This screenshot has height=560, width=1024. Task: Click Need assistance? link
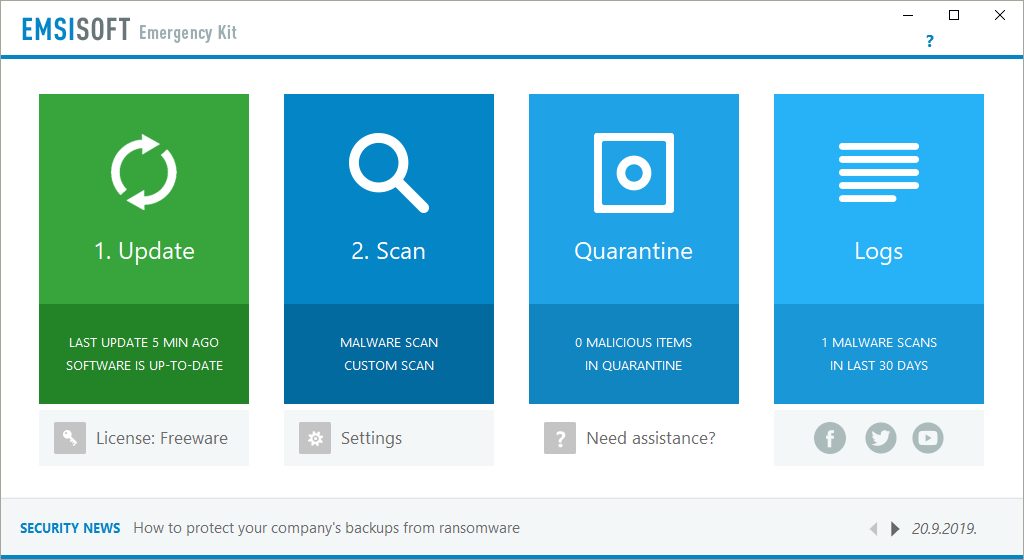651,438
